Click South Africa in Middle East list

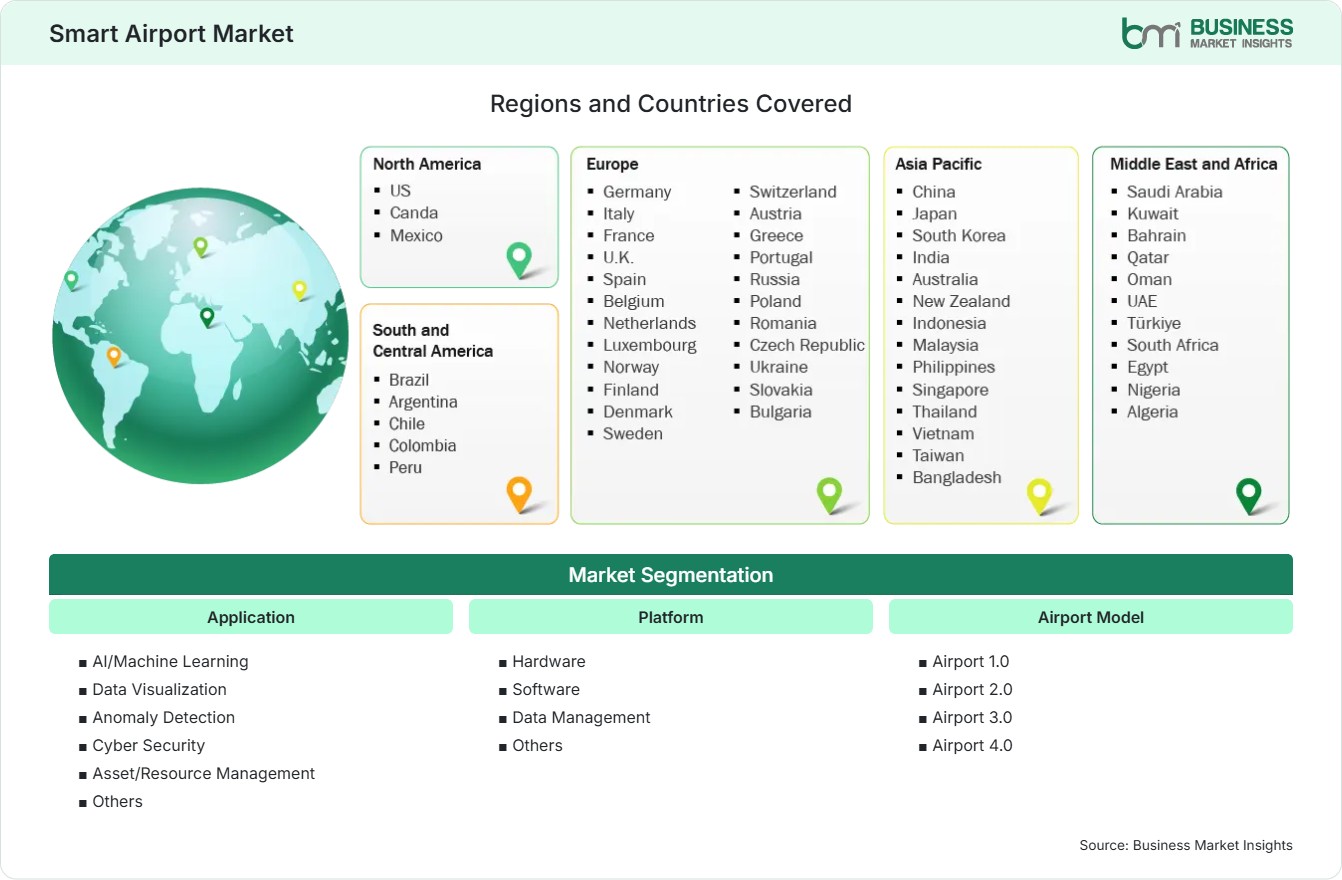[x=1173, y=345]
